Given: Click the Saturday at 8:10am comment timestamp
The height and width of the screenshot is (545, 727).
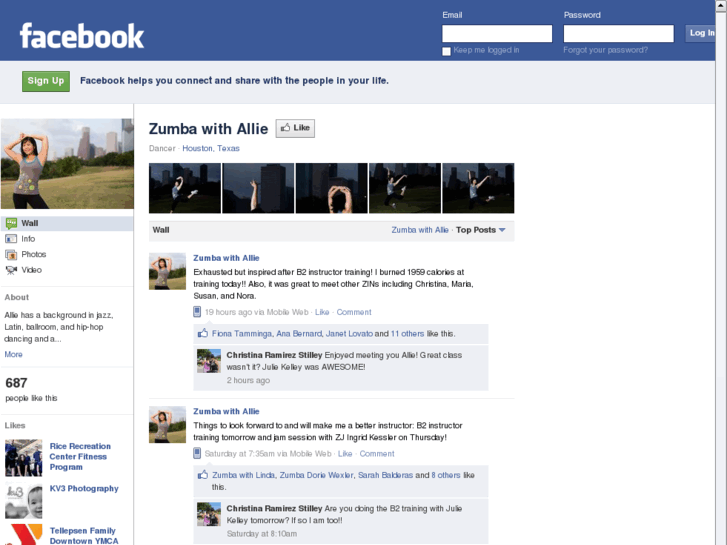Looking at the screenshot, I should (x=261, y=534).
